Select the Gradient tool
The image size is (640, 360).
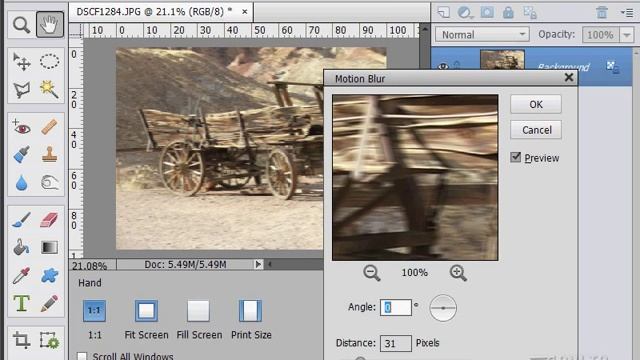pos(49,247)
